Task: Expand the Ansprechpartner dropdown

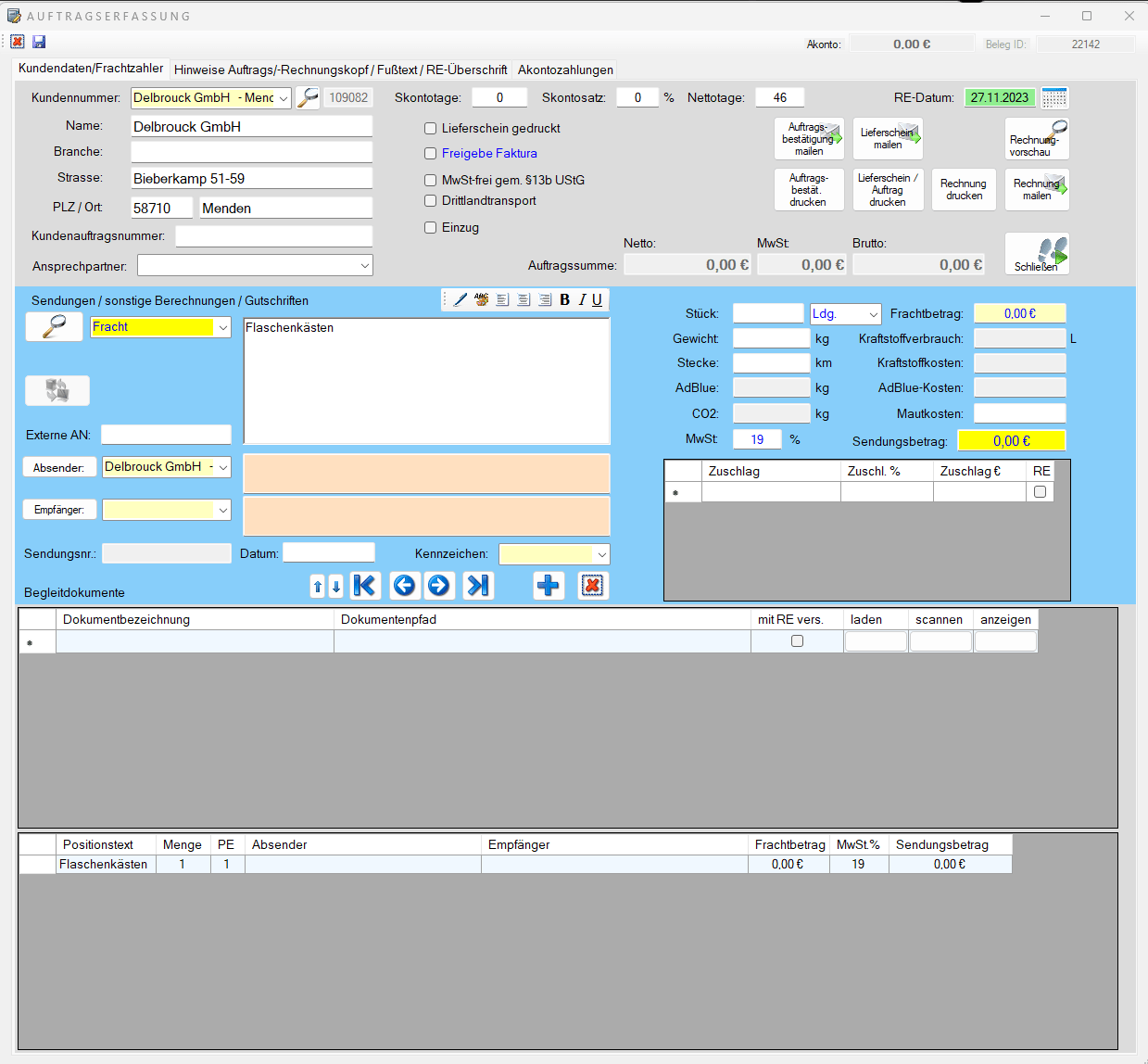Action: (x=364, y=266)
